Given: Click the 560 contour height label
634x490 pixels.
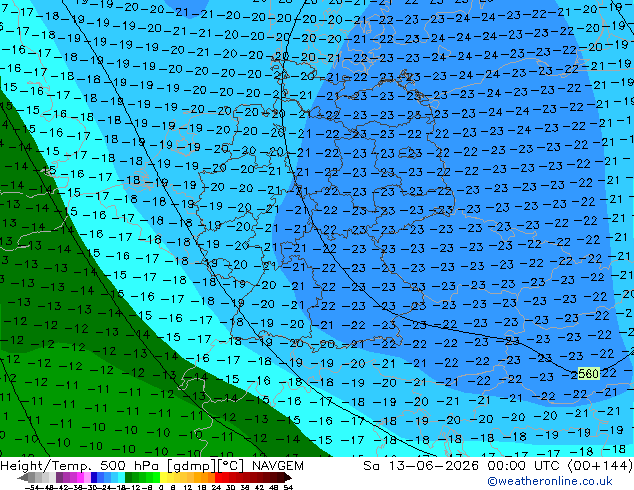Looking at the screenshot, I should pos(588,374).
